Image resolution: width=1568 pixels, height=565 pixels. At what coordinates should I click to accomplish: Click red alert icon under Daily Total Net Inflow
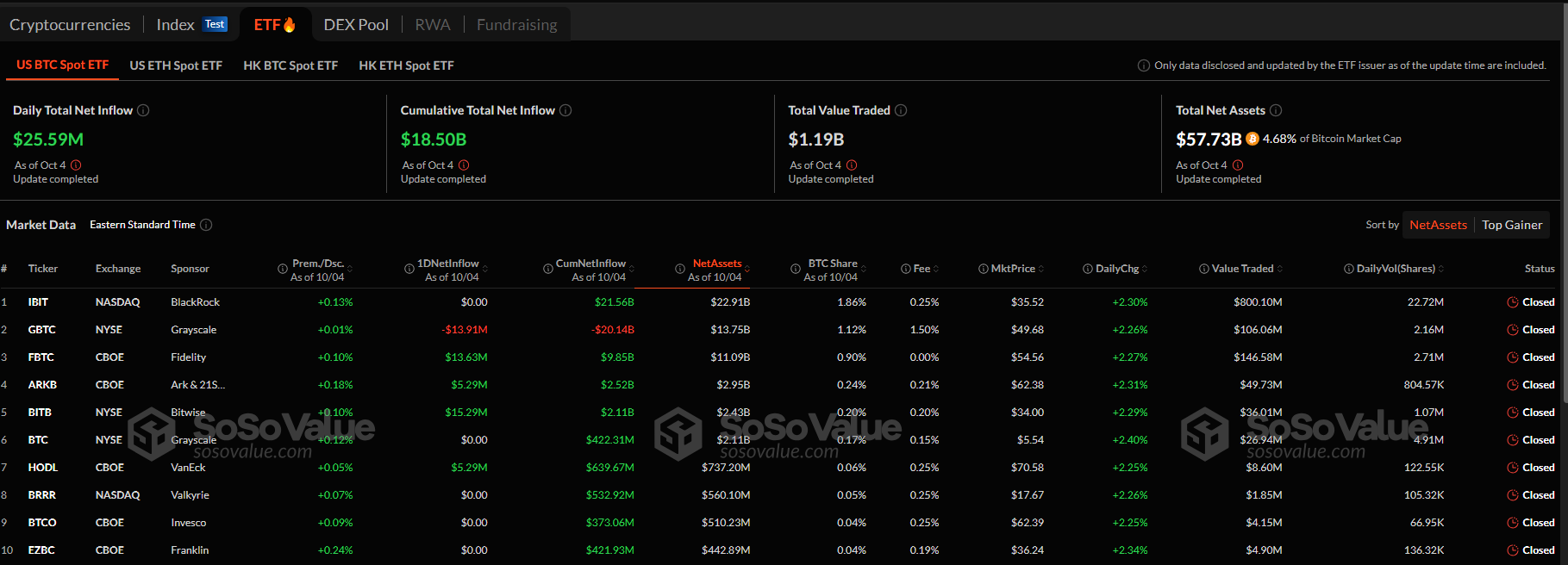76,165
